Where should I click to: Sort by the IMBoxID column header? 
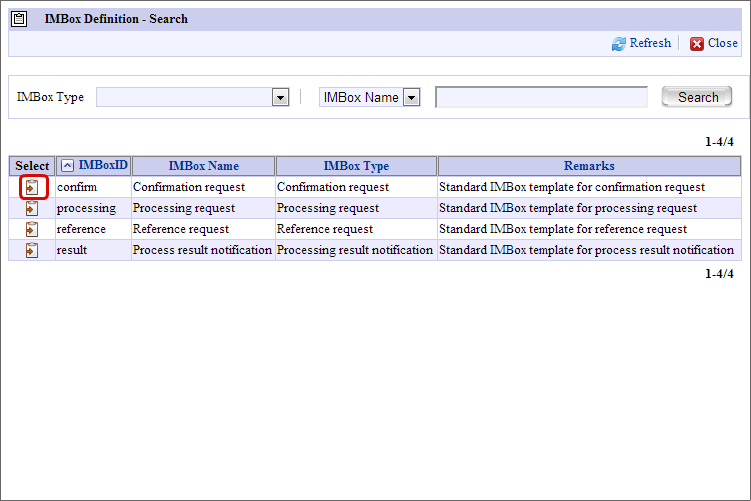pos(103,165)
